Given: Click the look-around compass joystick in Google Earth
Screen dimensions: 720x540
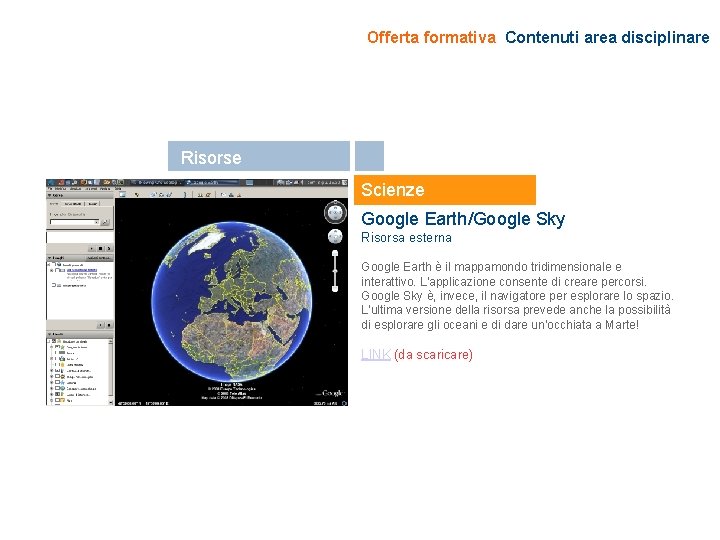Looking at the screenshot, I should 335,213.
